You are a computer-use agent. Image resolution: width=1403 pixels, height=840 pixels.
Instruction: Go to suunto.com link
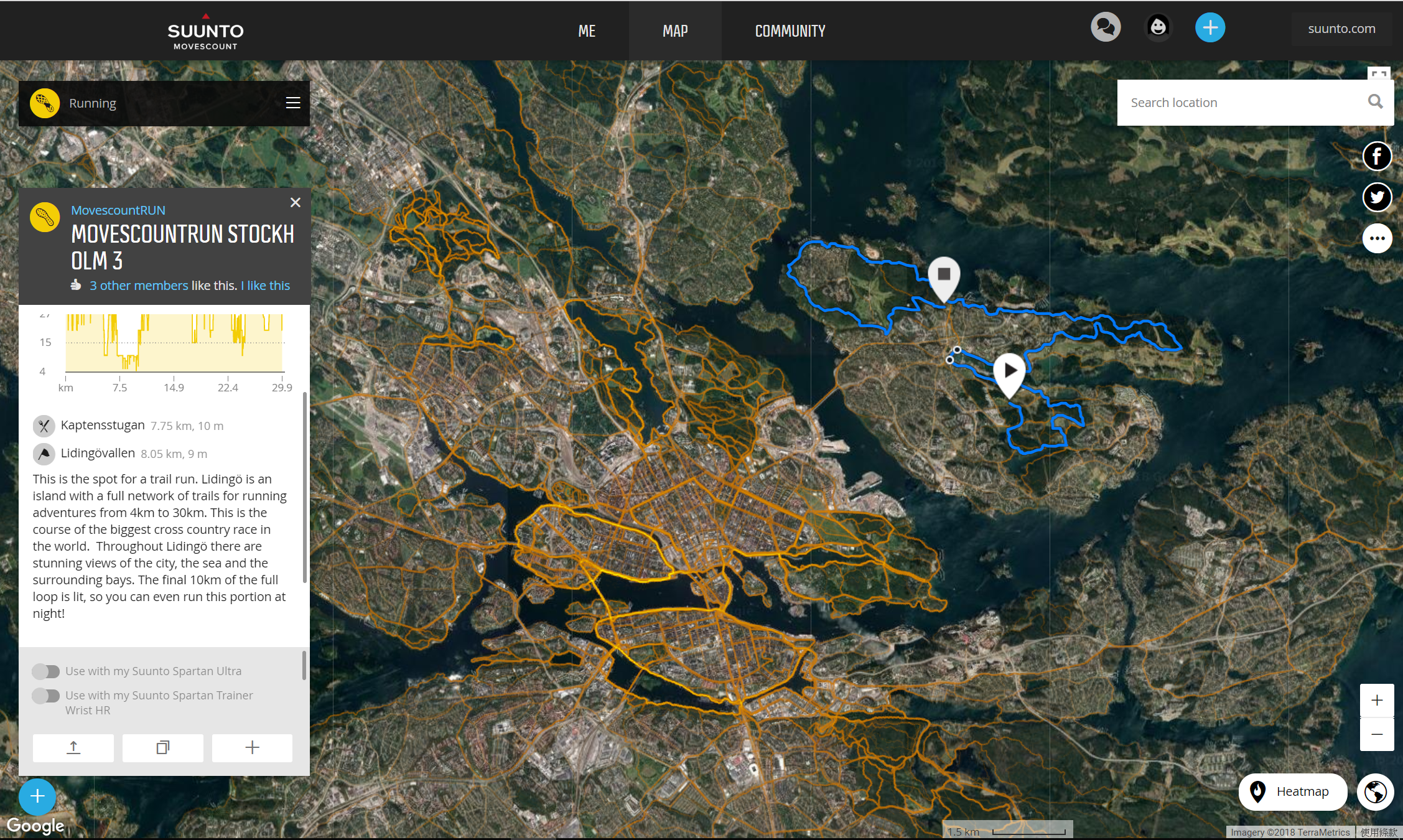pos(1341,29)
